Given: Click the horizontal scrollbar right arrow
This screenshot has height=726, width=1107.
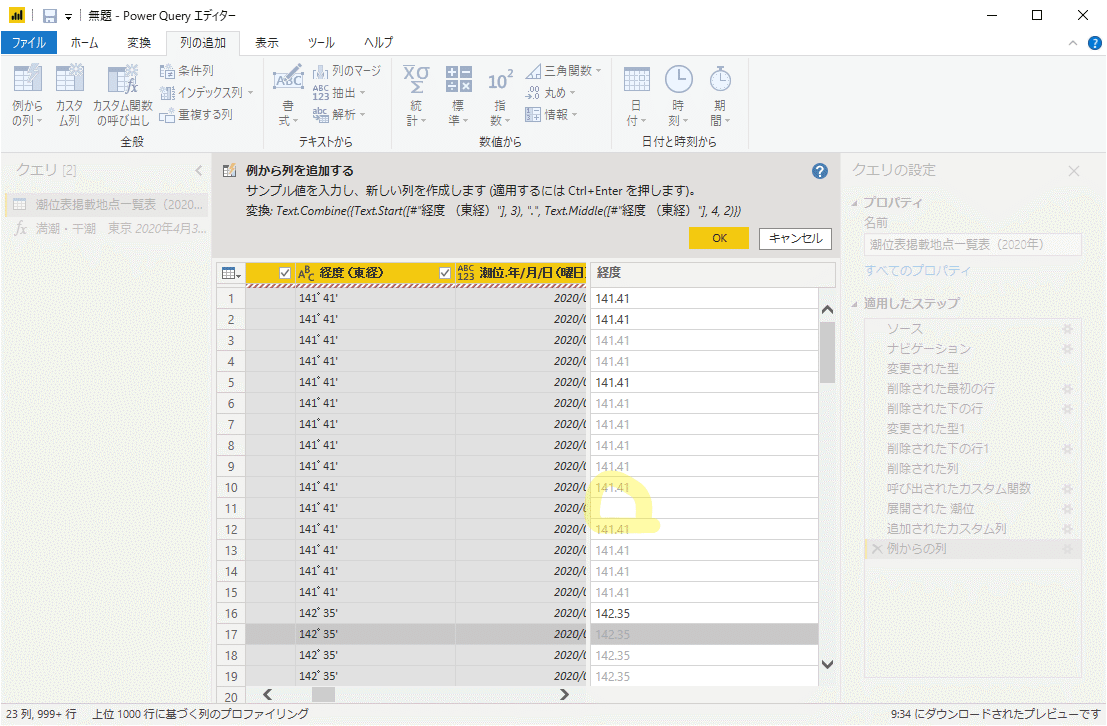Looking at the screenshot, I should (563, 695).
